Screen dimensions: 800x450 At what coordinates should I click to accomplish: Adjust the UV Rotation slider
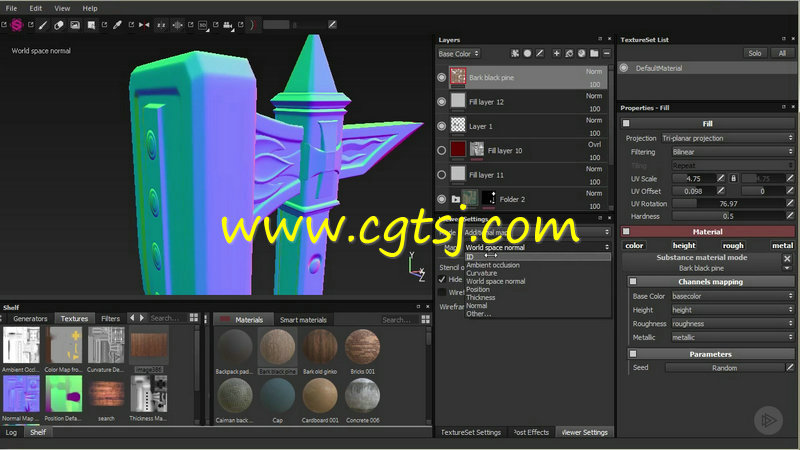click(x=728, y=203)
